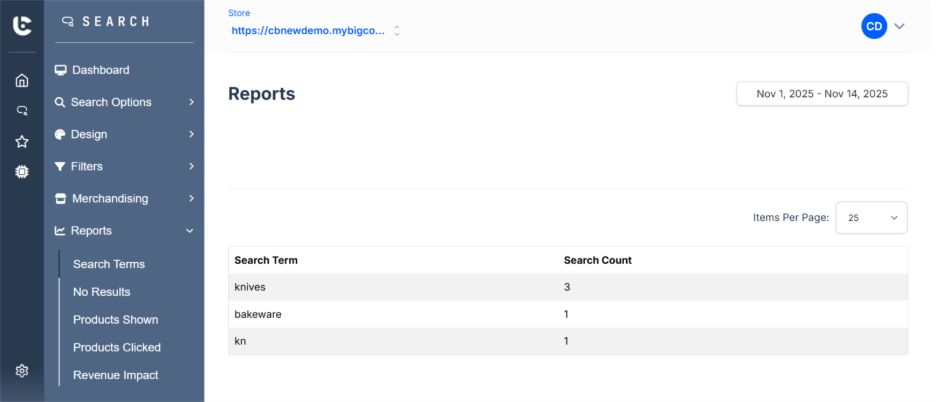Open the date range picker
Image resolution: width=936 pixels, height=402 pixels.
coord(822,94)
